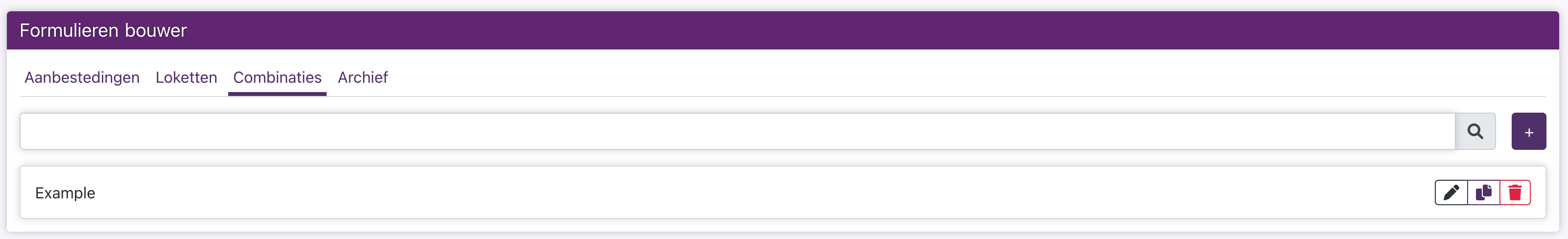
Task: Hit the dark purple plus button
Action: (x=1528, y=131)
